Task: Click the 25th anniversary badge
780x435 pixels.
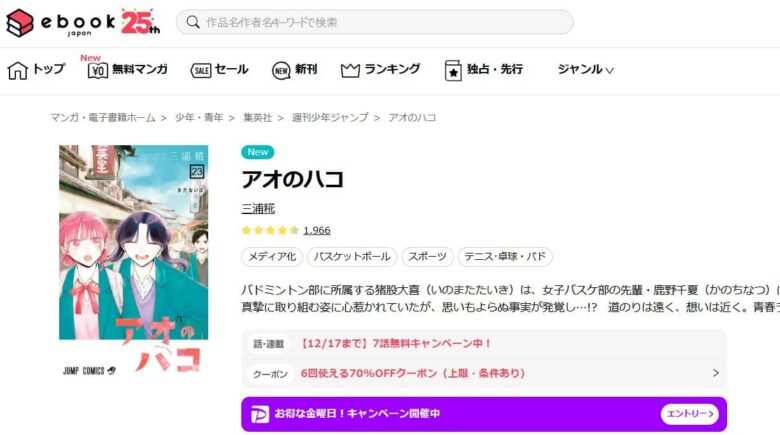Action: tap(140, 22)
